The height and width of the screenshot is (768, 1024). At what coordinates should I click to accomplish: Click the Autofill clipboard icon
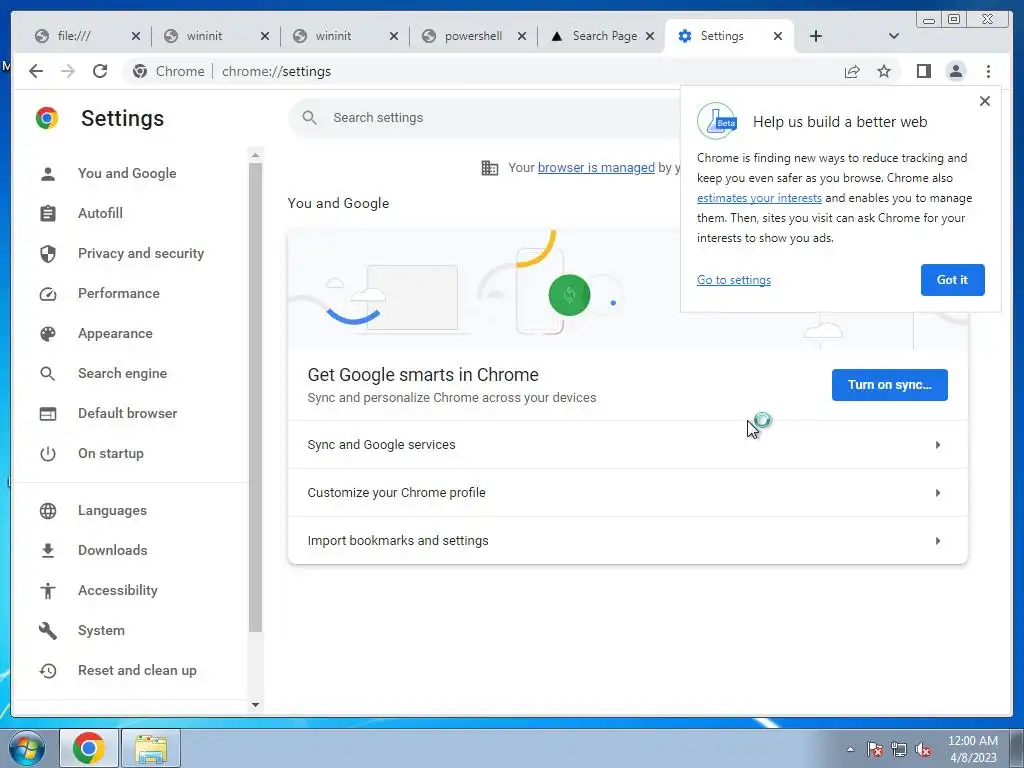click(x=48, y=214)
